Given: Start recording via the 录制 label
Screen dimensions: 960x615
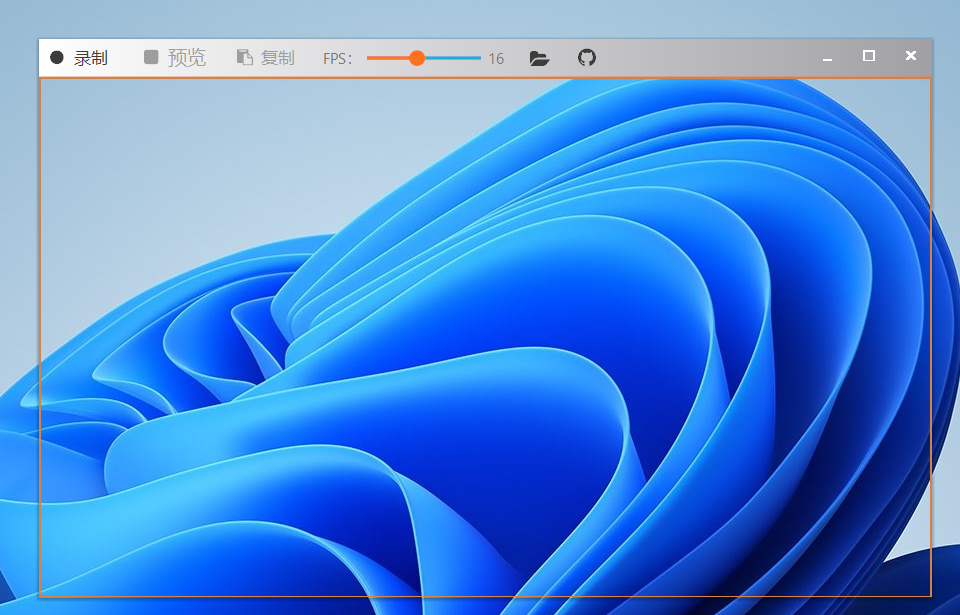Looking at the screenshot, I should (90, 58).
